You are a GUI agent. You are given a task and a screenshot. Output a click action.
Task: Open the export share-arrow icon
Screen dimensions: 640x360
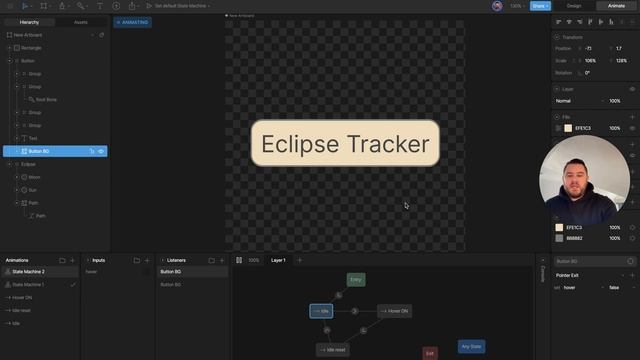pos(132,6)
